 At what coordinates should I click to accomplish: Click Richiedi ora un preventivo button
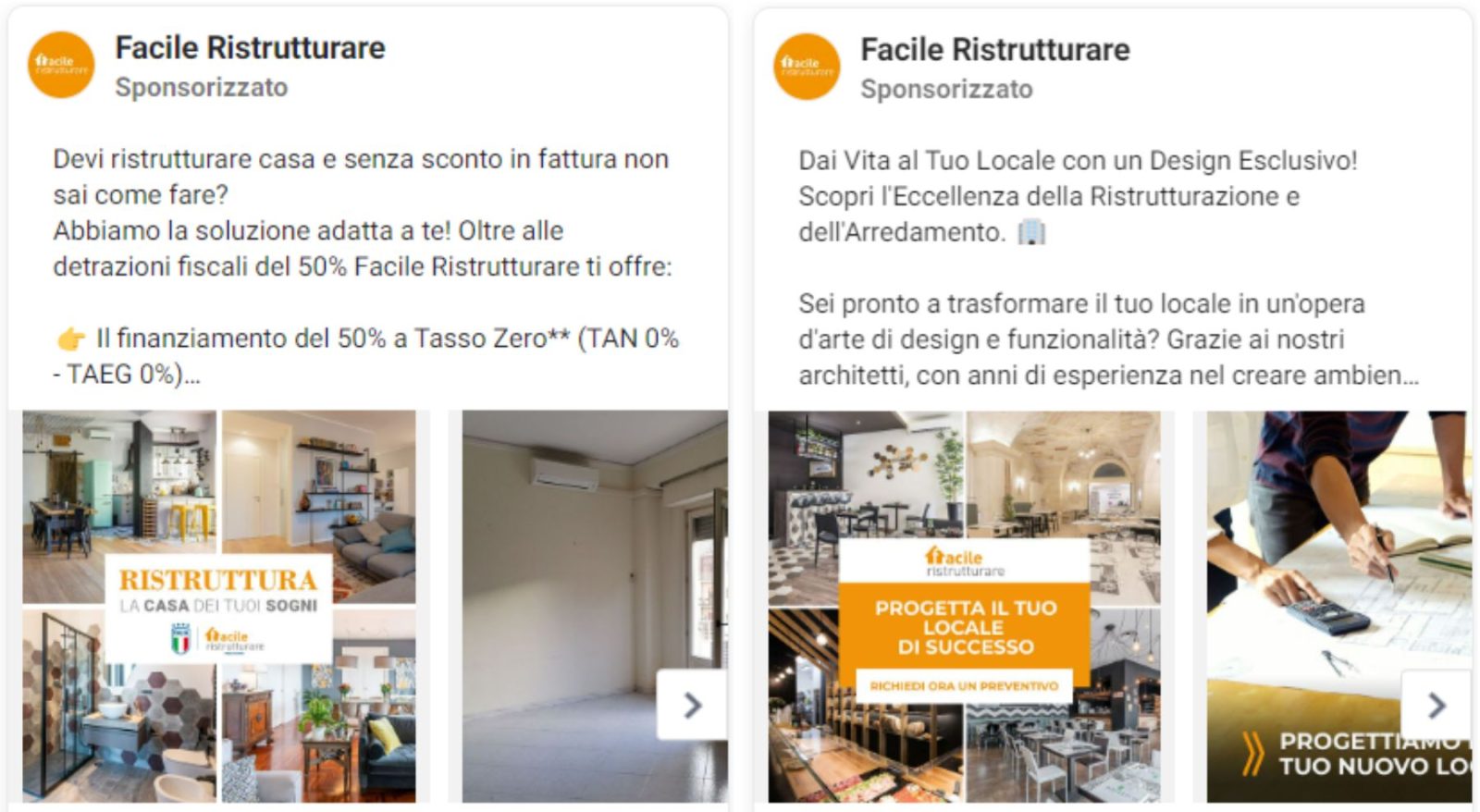pos(964,685)
